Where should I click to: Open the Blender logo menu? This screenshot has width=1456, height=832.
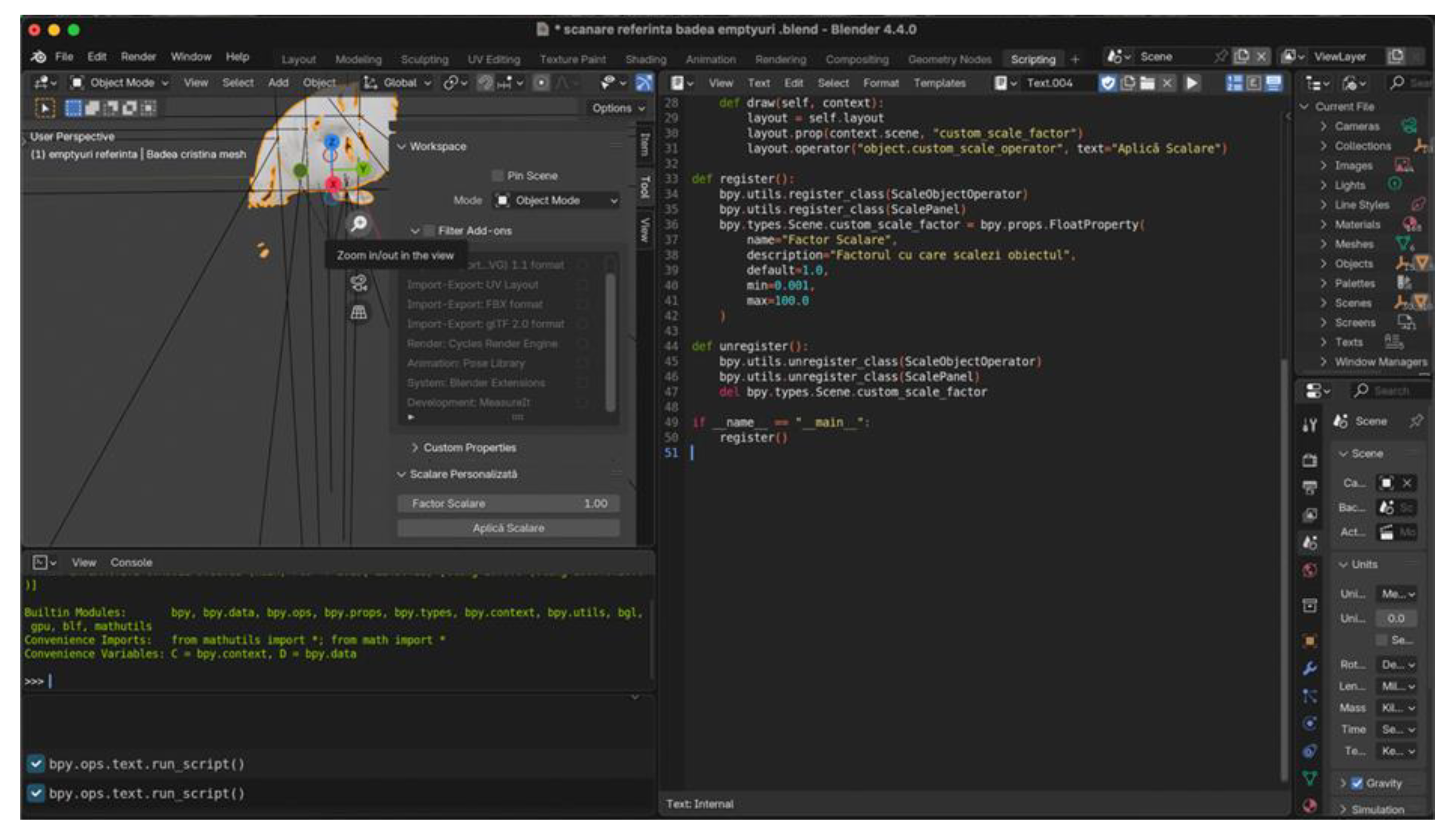pyautogui.click(x=38, y=57)
